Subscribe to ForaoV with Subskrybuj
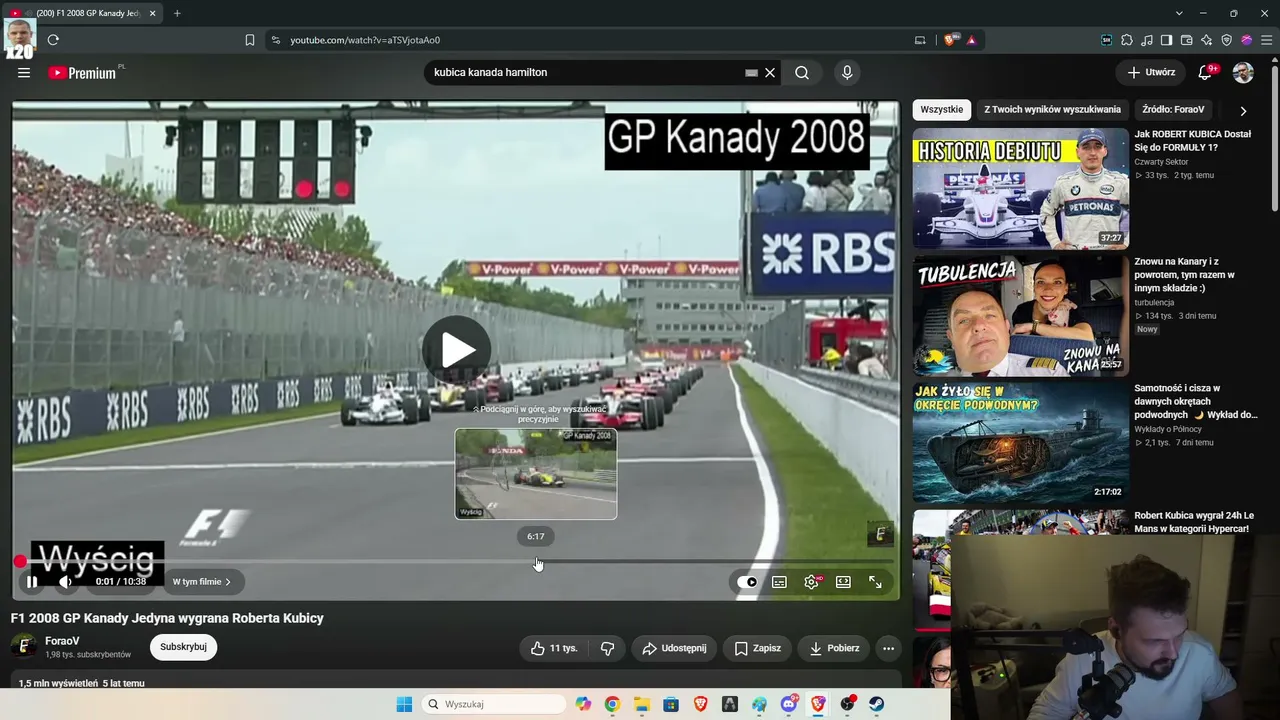The height and width of the screenshot is (720, 1280). pyautogui.click(x=183, y=647)
